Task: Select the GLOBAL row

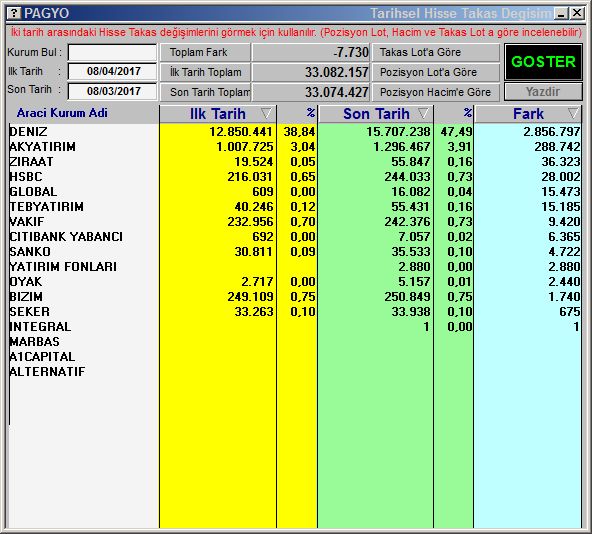Action: pos(295,191)
